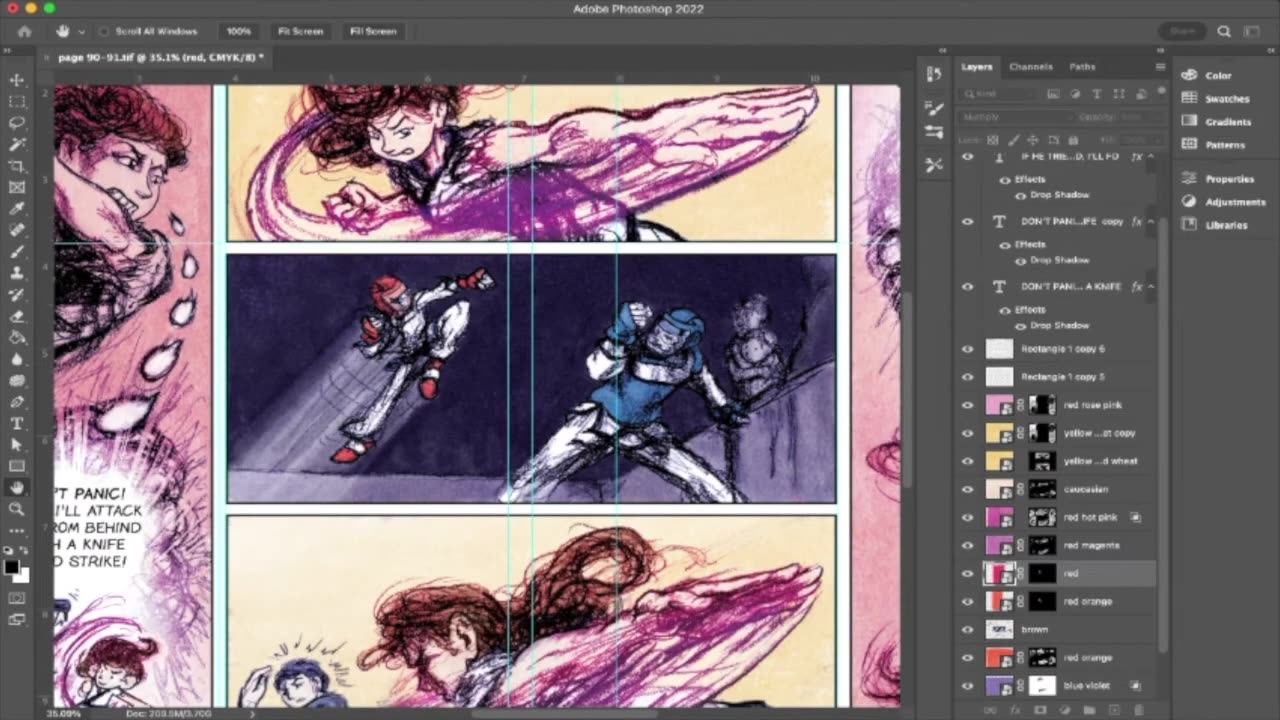
Task: Choose the Horizontal Type tool
Action: coord(17,423)
